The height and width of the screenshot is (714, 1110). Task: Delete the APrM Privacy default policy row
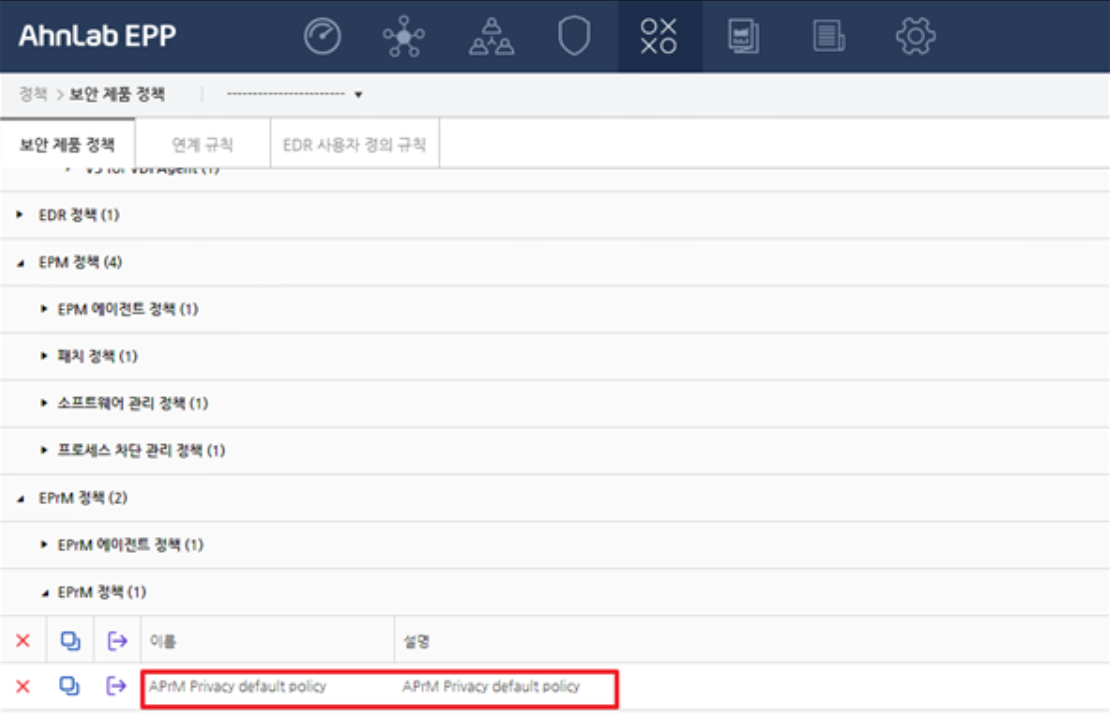pos(23,686)
